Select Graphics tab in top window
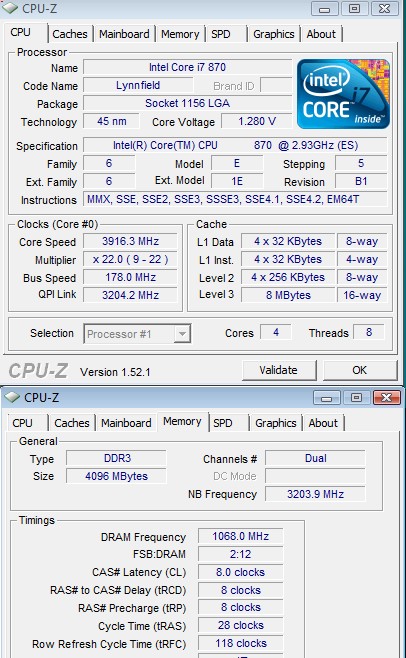 (x=274, y=34)
